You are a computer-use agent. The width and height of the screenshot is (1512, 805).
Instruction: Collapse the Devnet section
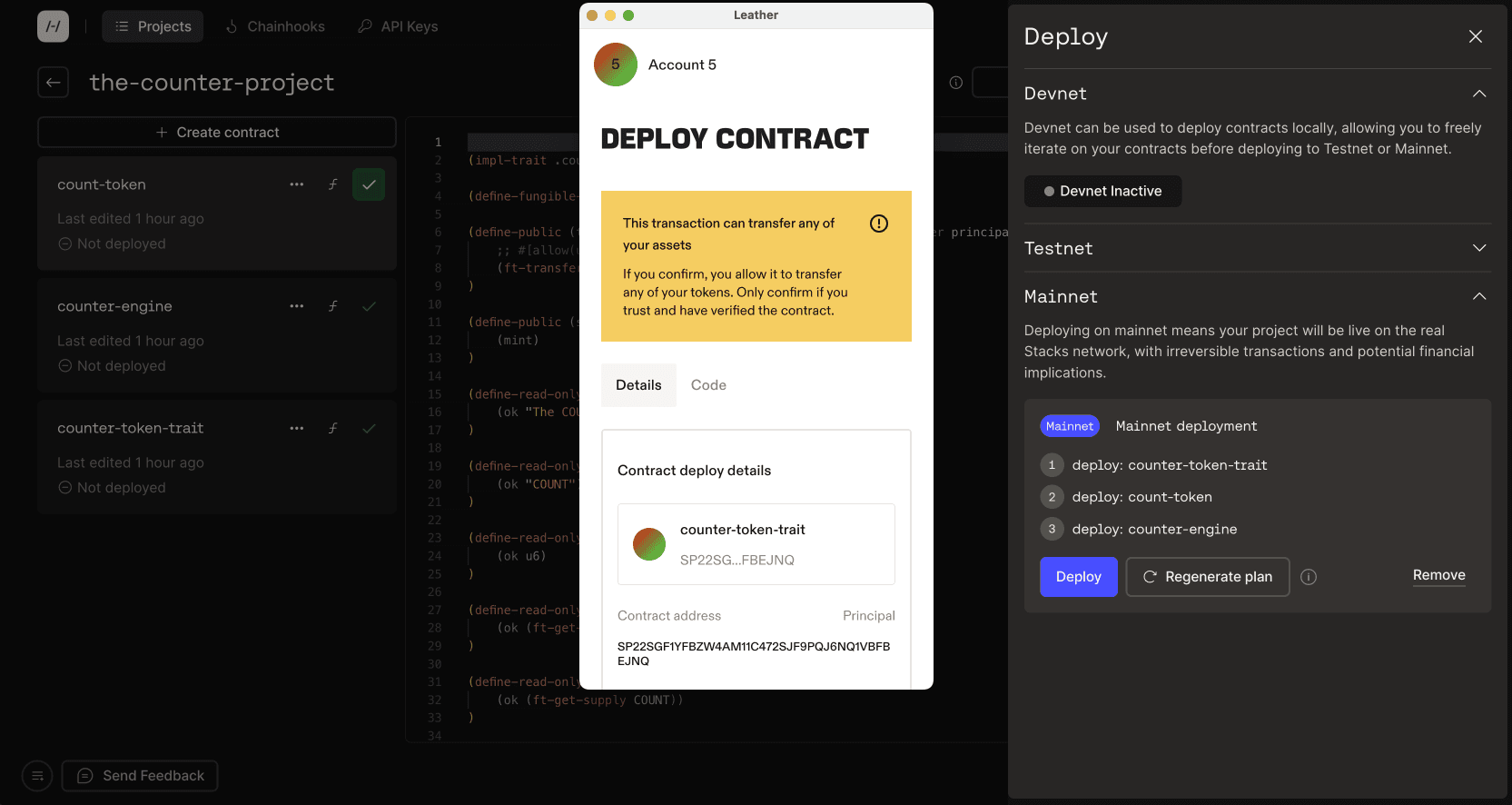pos(1479,94)
